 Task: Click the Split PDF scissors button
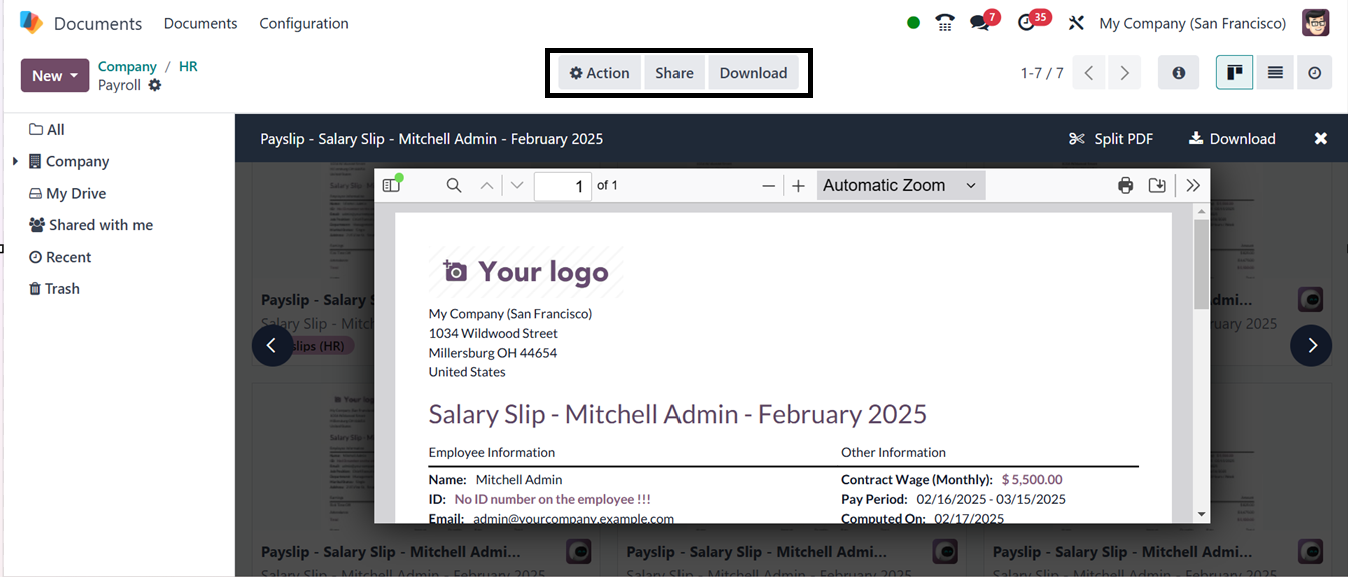pos(1111,139)
